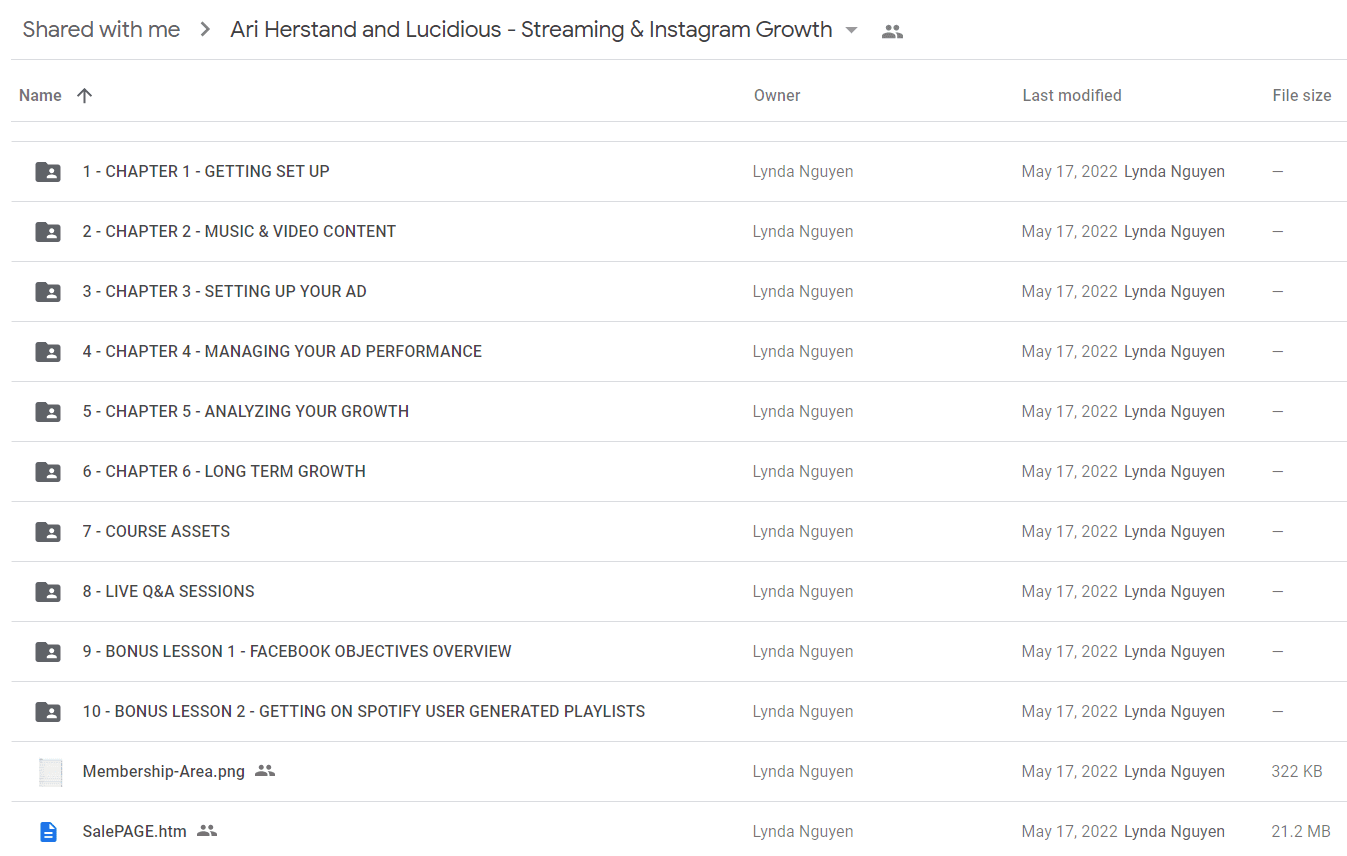Click the 21.2 MB file size value
This screenshot has height=856, width=1347.
click(x=1301, y=832)
